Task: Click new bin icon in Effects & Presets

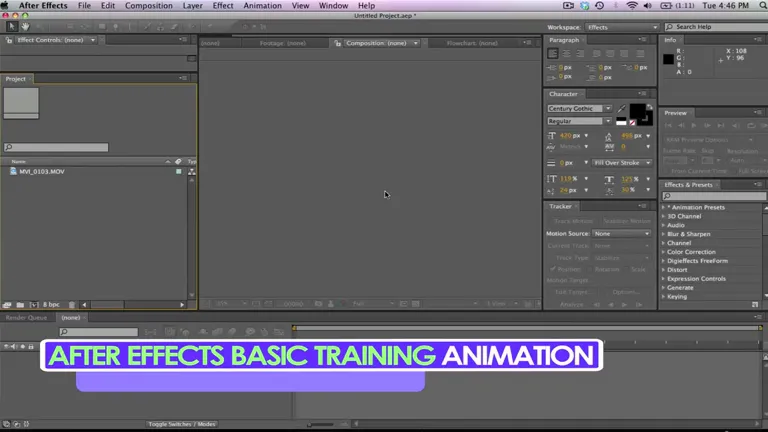Action: click(755, 305)
